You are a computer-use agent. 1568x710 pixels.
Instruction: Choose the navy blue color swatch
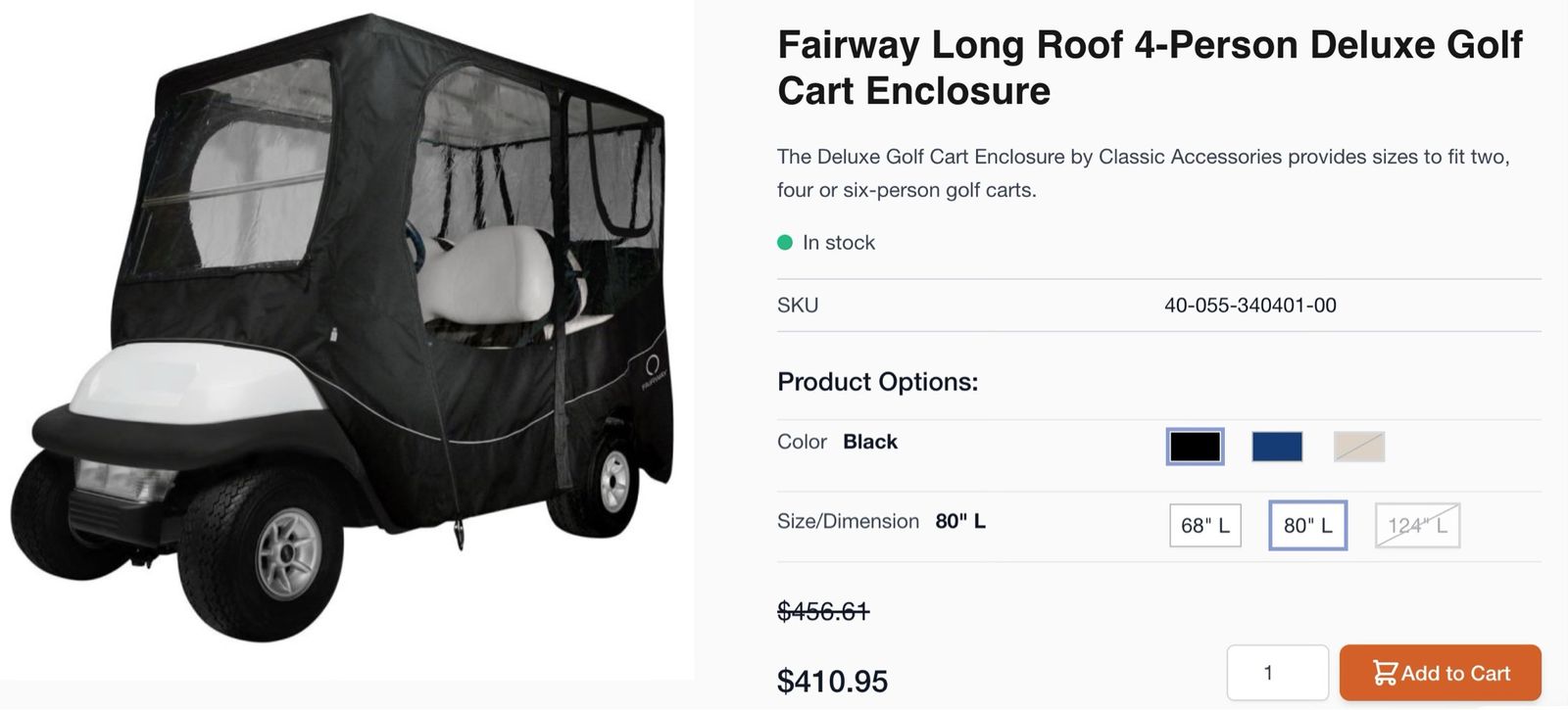1277,447
